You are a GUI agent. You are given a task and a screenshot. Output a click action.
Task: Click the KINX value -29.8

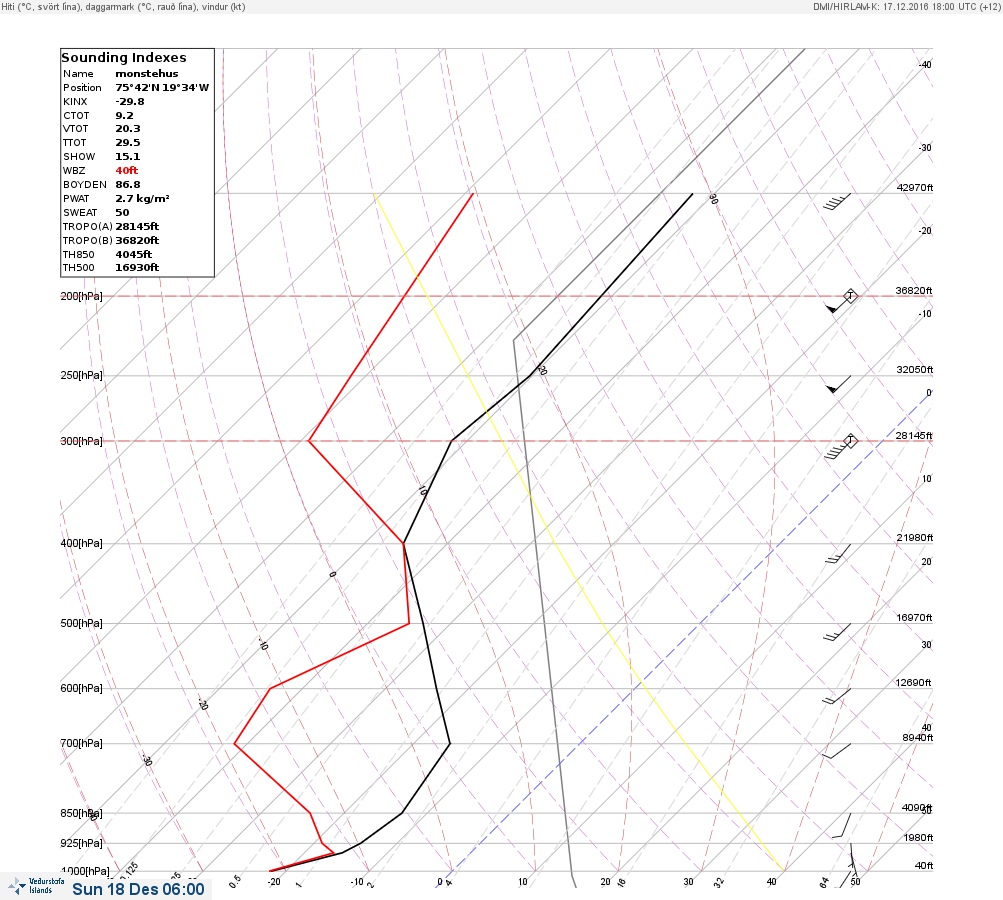coord(130,102)
